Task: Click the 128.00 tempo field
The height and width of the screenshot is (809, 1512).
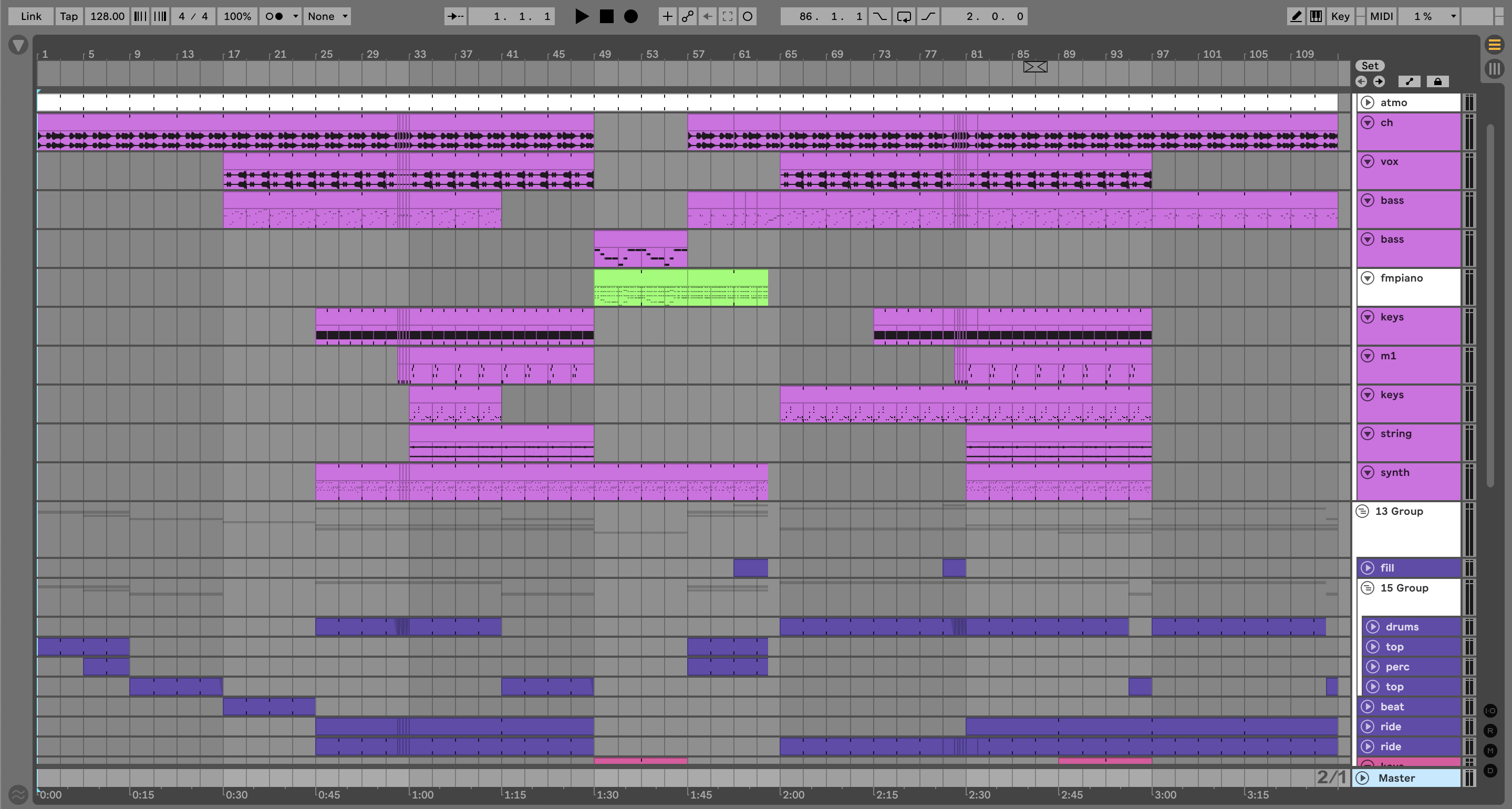Action: (107, 16)
